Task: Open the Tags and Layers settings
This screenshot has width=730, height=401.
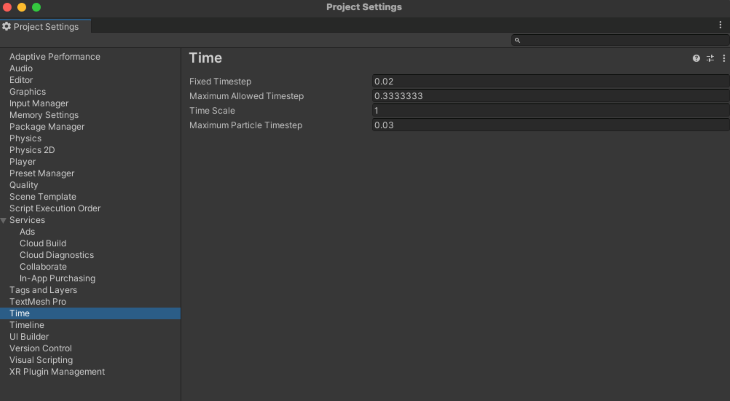Action: tap(43, 290)
